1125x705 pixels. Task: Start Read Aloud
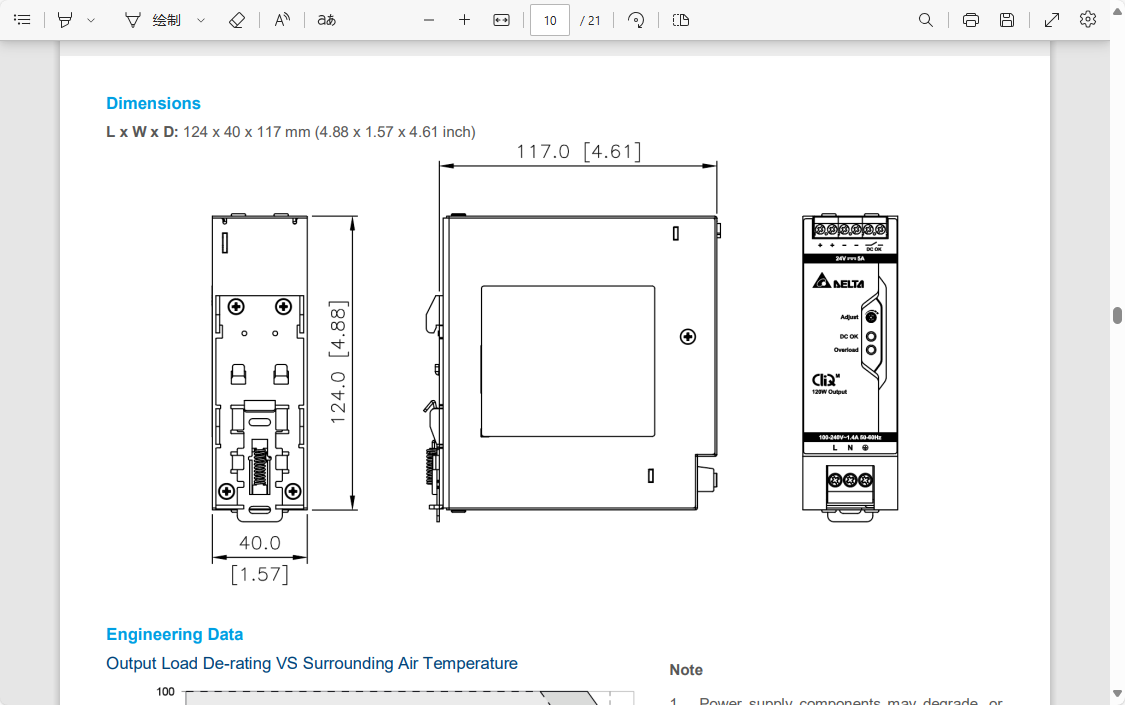pos(283,20)
